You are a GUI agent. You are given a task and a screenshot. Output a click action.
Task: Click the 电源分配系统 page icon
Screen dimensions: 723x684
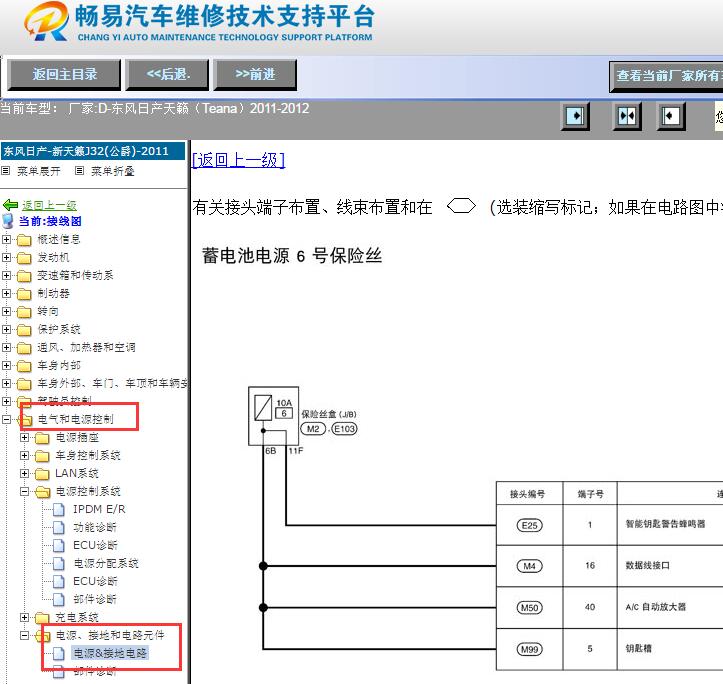point(59,563)
